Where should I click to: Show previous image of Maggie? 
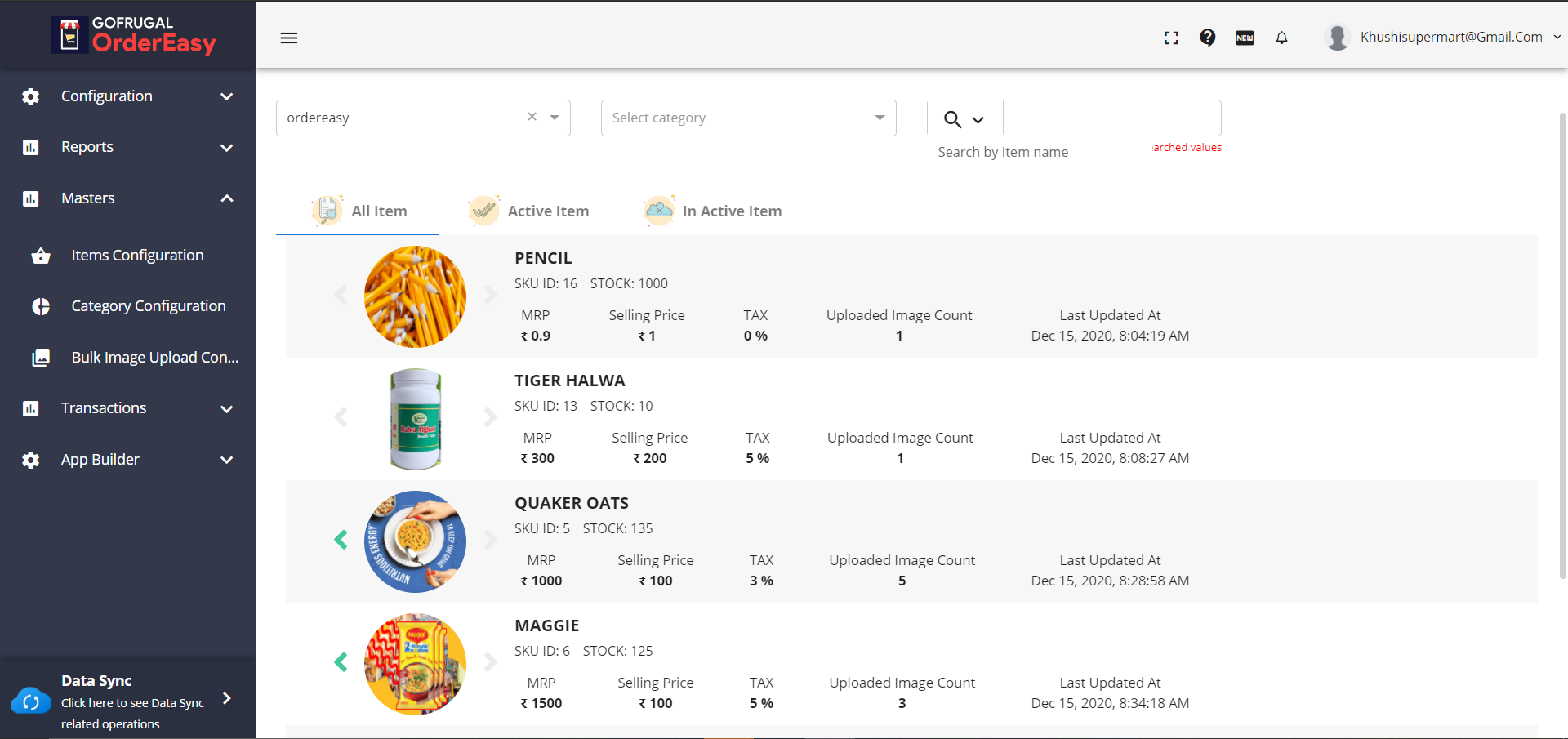(x=341, y=662)
